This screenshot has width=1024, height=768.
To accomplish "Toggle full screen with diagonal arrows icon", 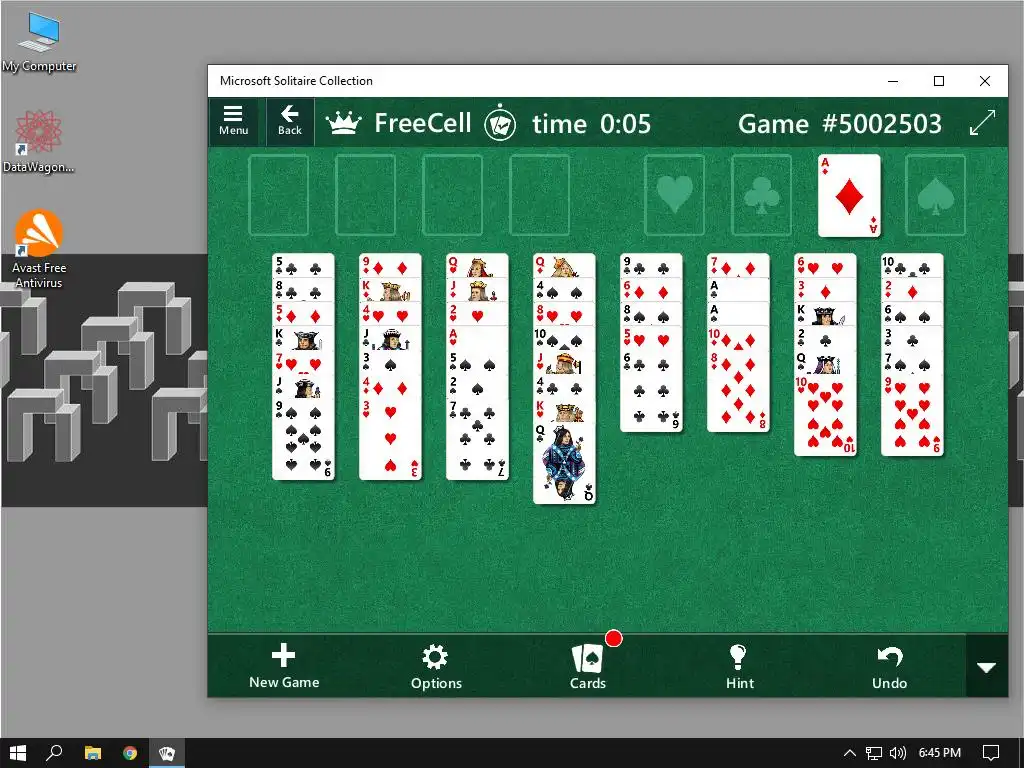I will 982,123.
